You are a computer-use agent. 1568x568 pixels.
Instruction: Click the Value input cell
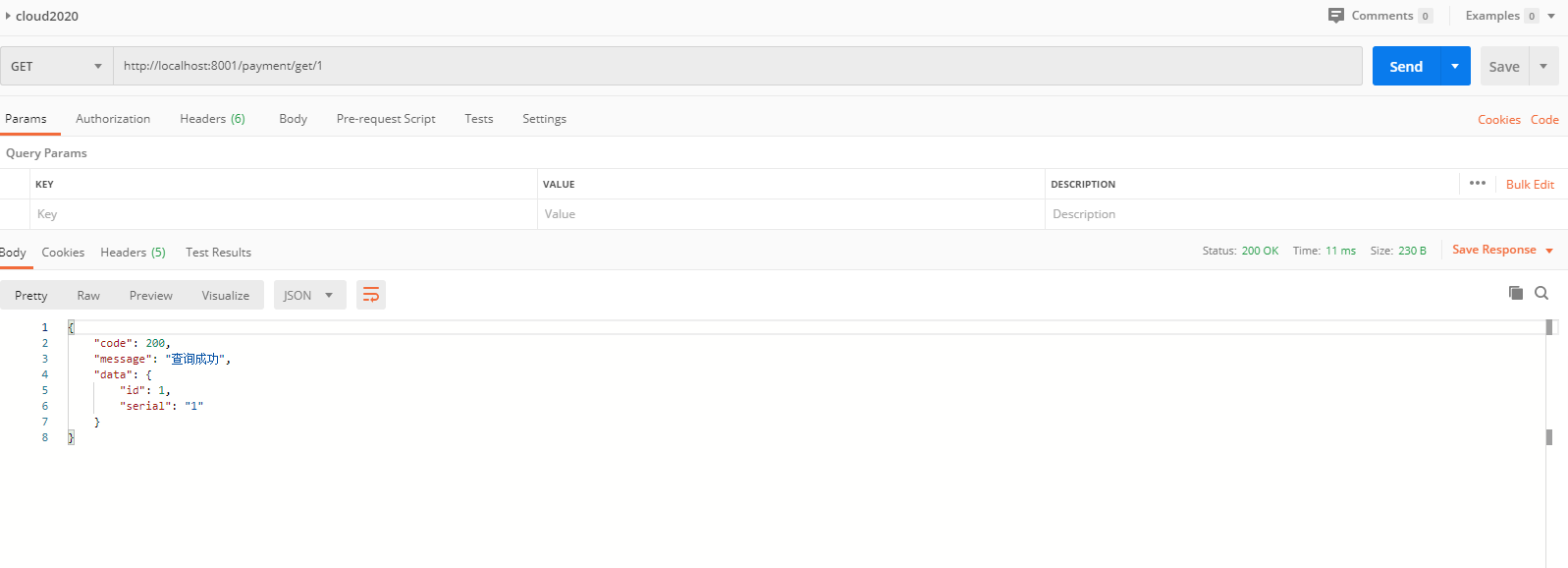[791, 214]
